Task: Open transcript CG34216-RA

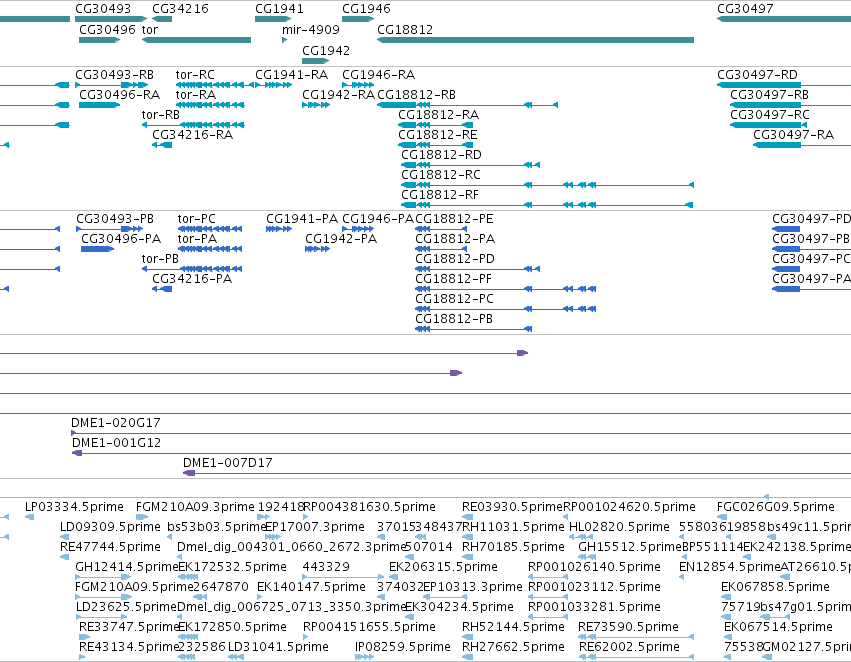Action: [x=192, y=135]
